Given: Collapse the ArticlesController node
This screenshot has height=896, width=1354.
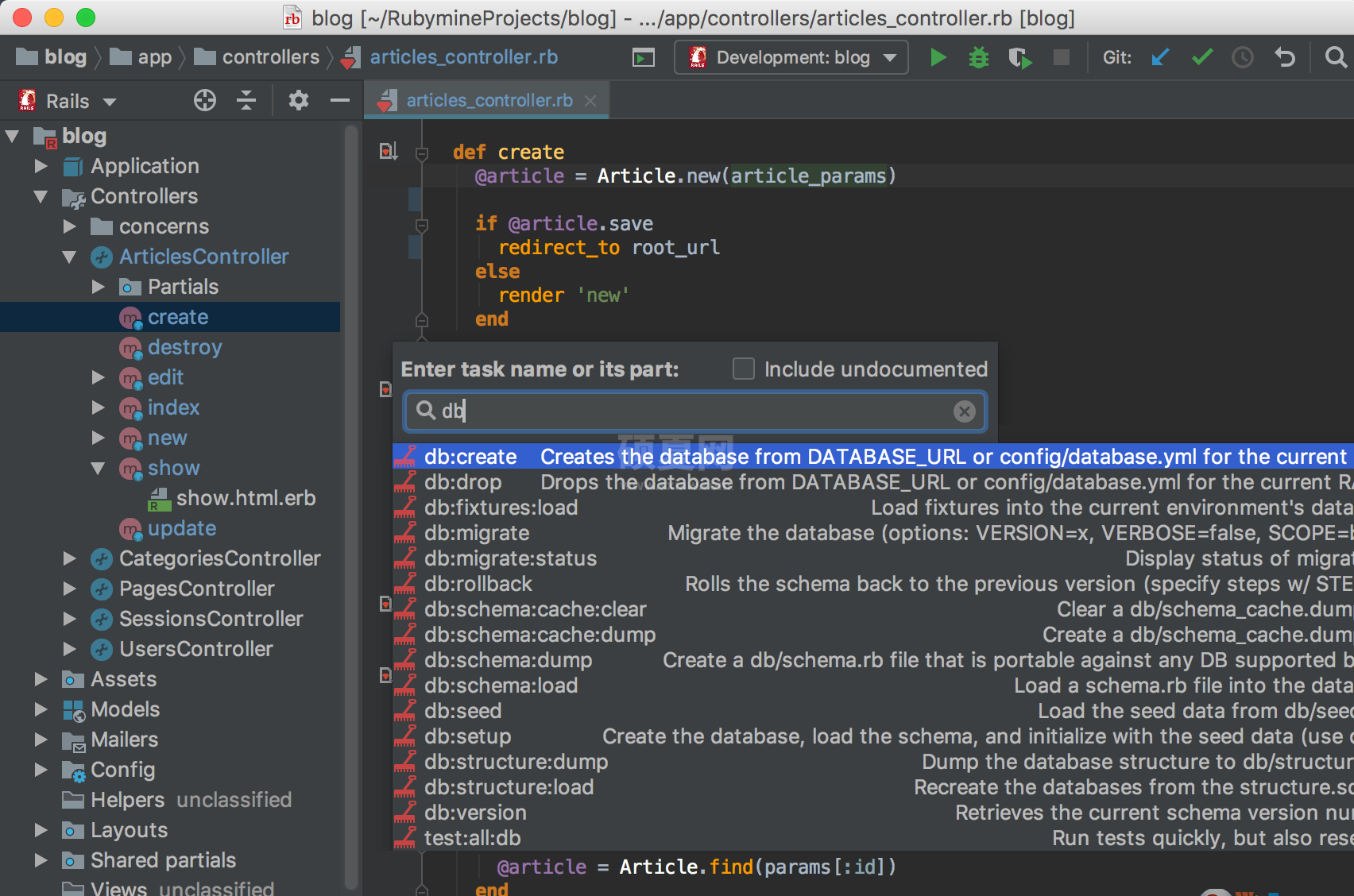Looking at the screenshot, I should (x=70, y=257).
